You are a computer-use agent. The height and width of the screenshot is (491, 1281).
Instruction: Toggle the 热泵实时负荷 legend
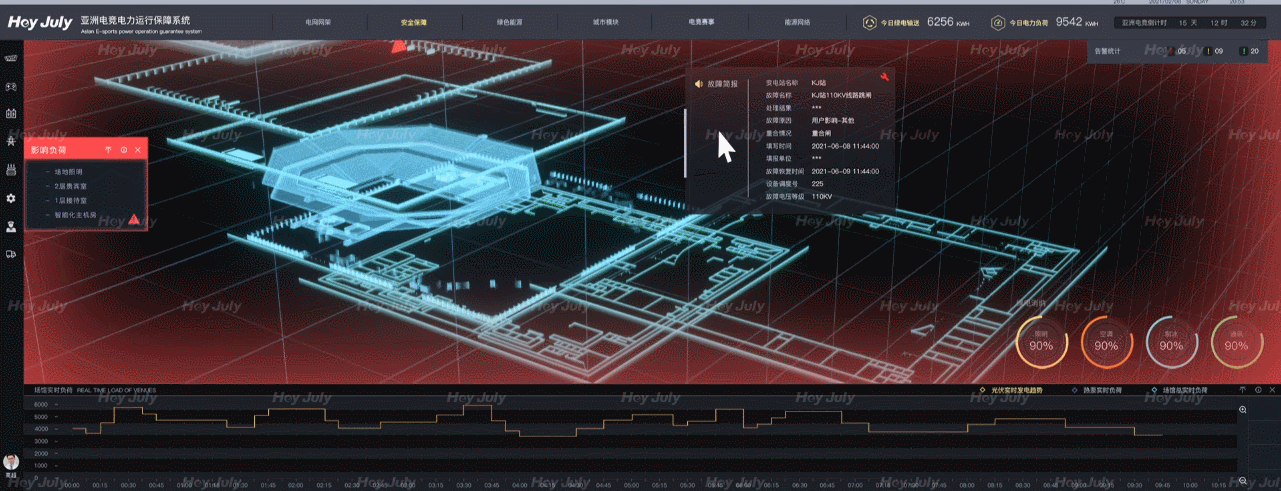click(1096, 390)
